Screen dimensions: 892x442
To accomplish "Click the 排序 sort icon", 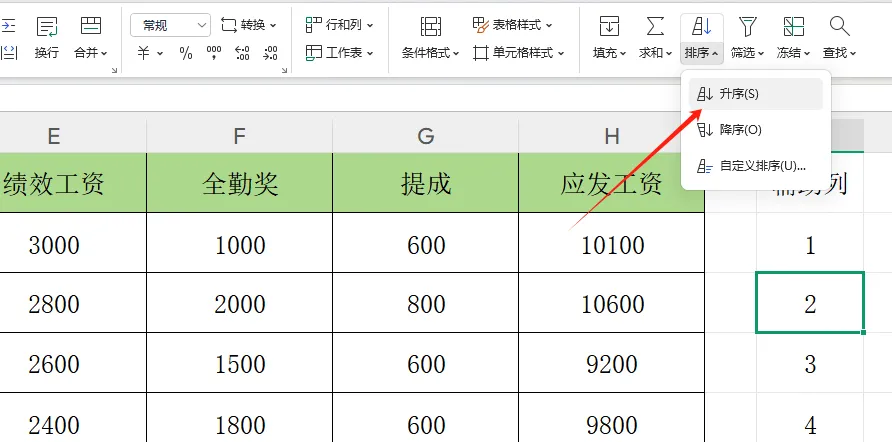I will [701, 26].
